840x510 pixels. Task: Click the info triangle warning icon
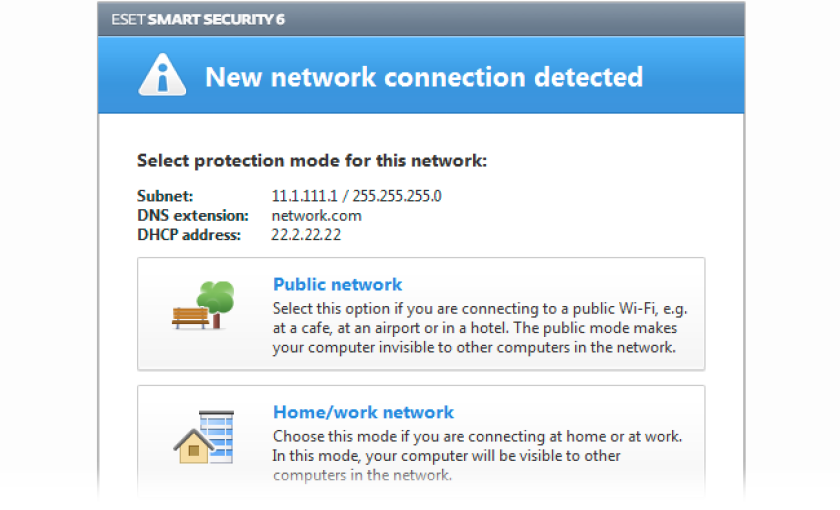[162, 75]
